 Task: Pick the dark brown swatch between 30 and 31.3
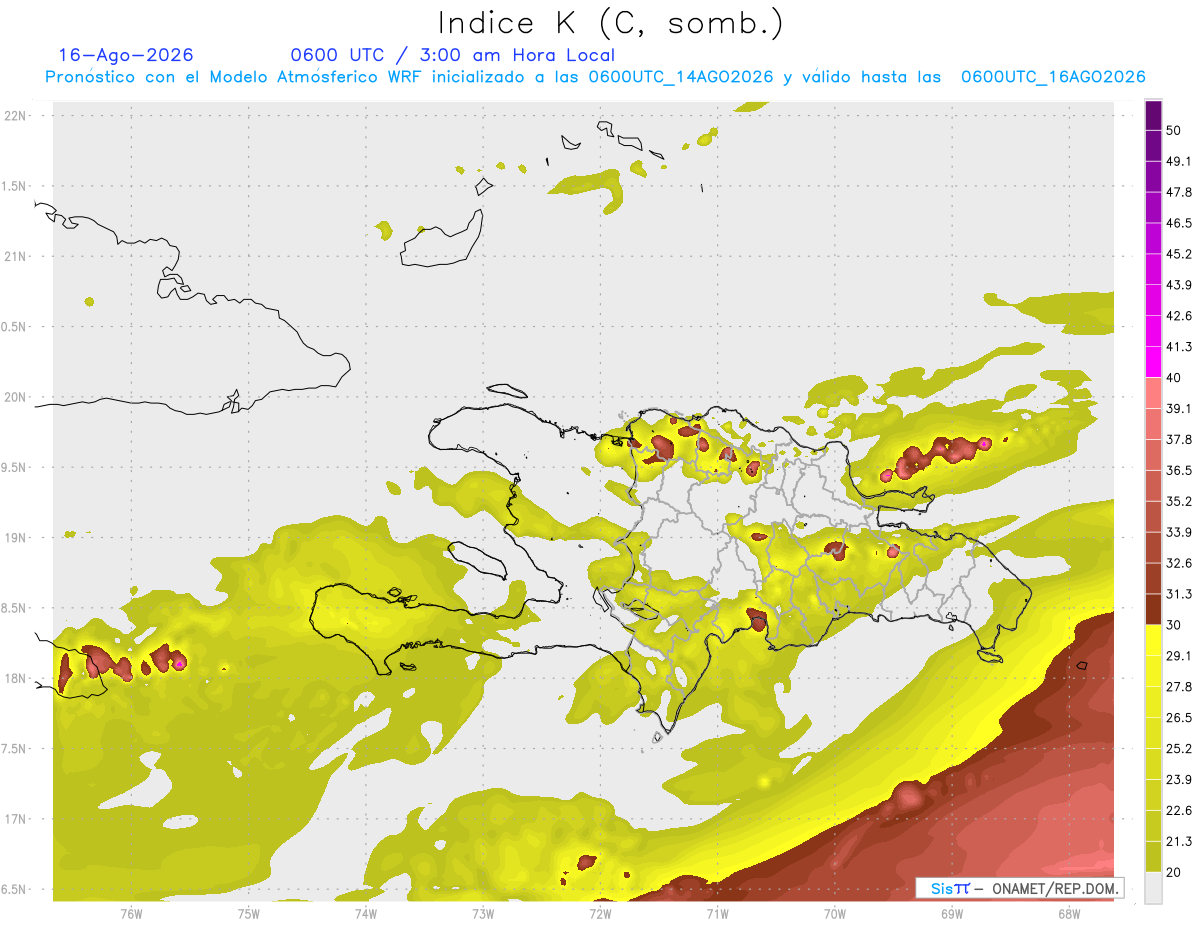1153,609
